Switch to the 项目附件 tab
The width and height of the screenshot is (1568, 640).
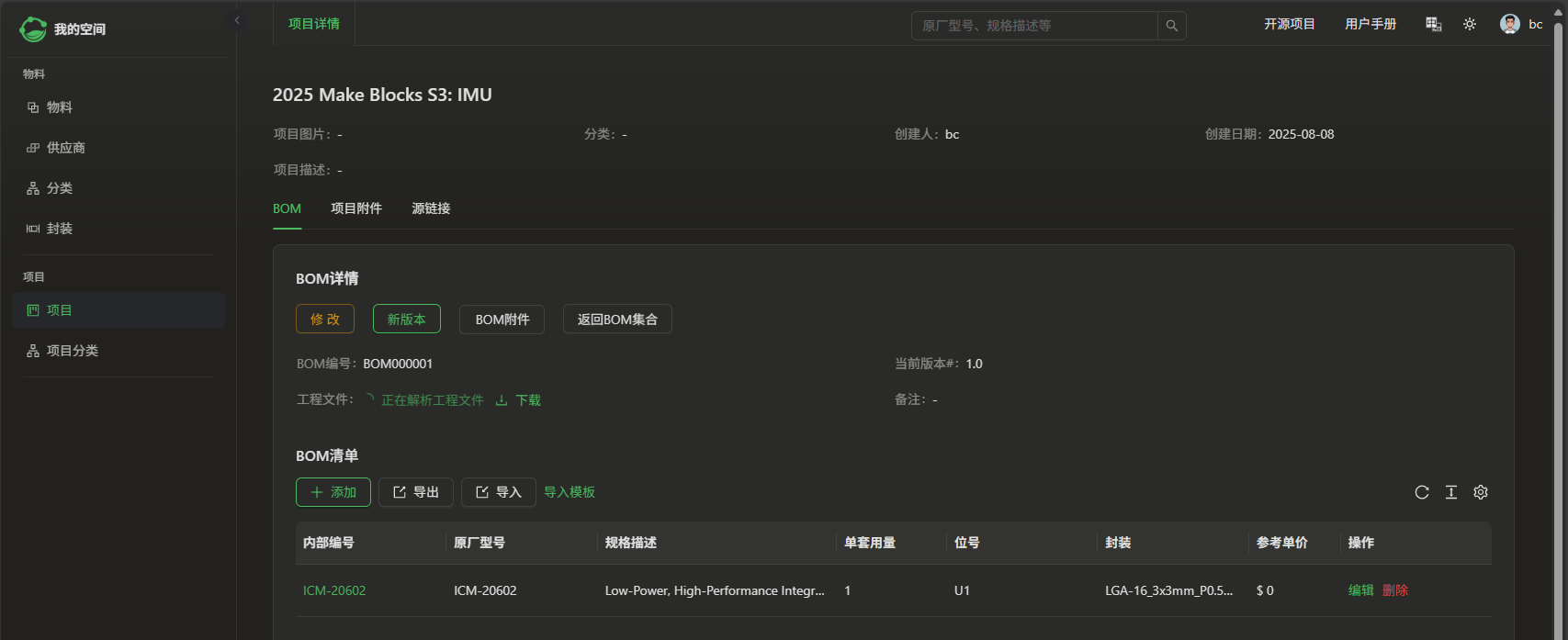tap(356, 208)
